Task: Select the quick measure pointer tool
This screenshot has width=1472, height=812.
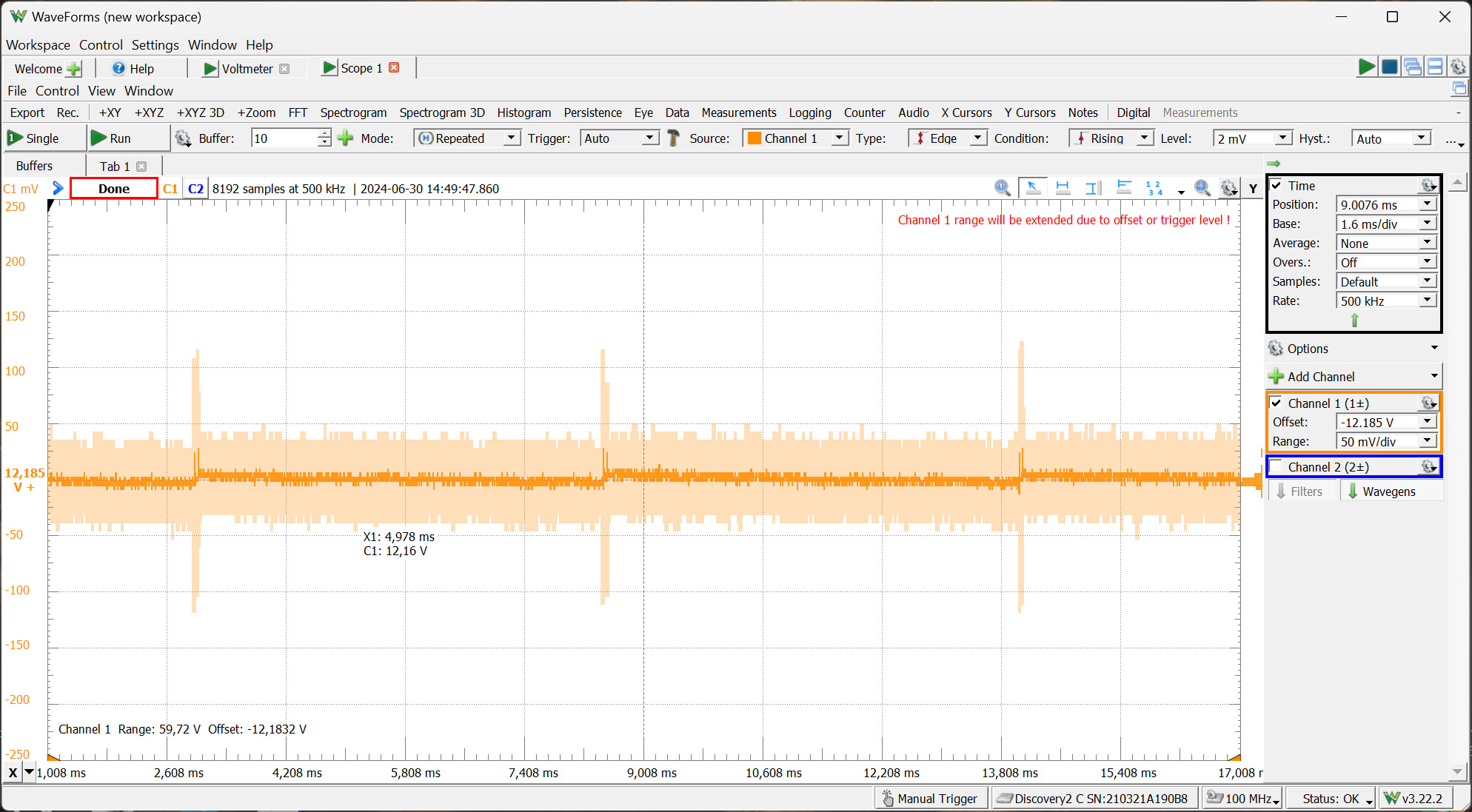Action: pos(1032,188)
